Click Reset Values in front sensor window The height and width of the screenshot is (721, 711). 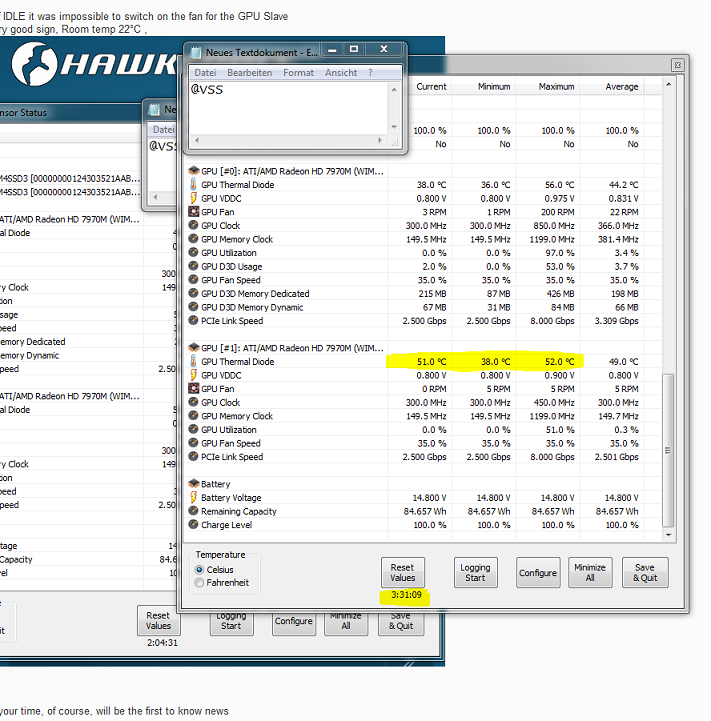tap(402, 572)
